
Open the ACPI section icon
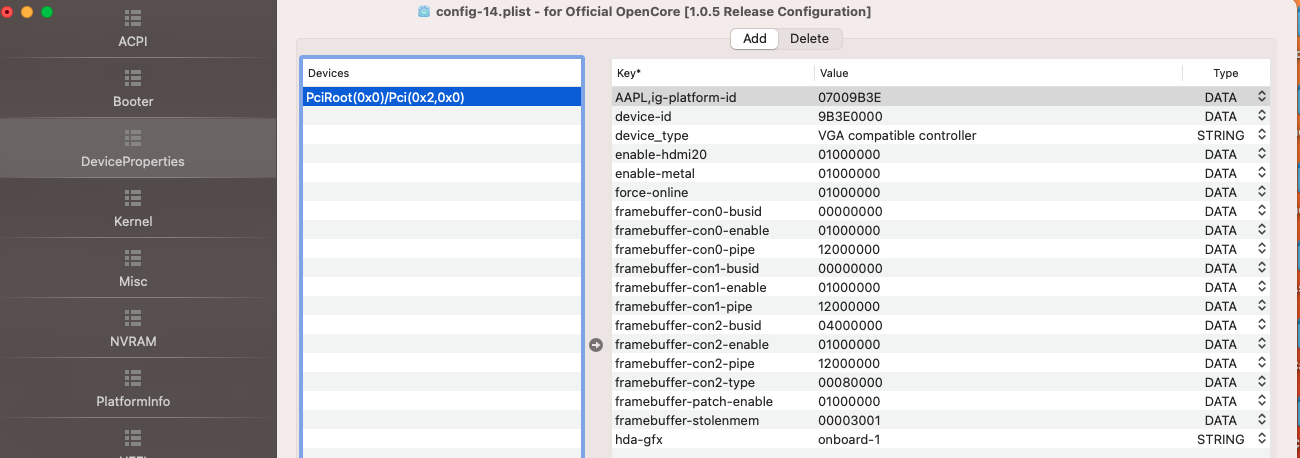pyautogui.click(x=133, y=19)
